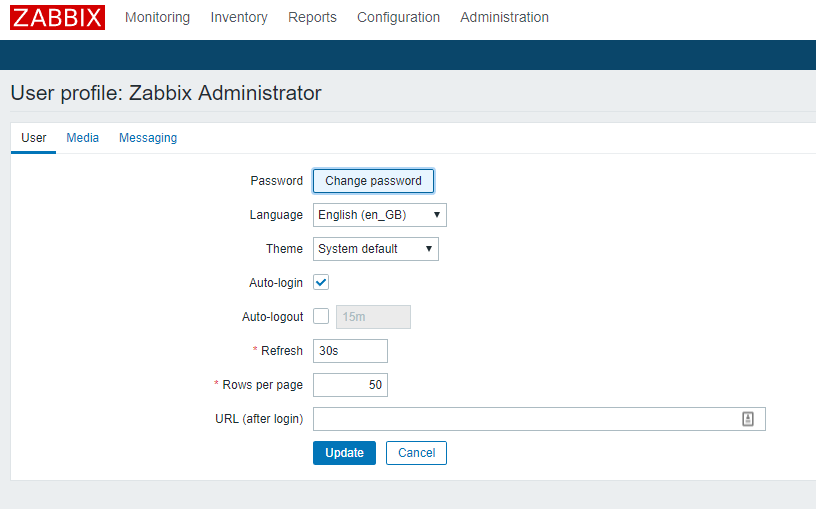
Task: Click the Rows per page field
Action: [350, 385]
